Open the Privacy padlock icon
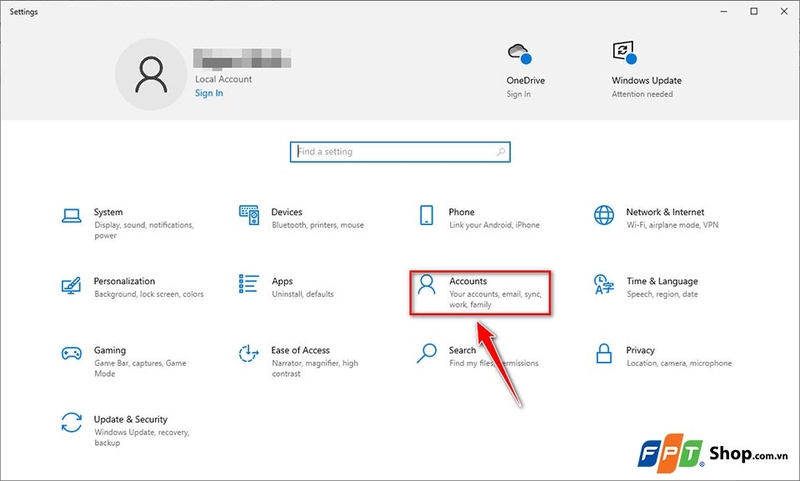 604,354
